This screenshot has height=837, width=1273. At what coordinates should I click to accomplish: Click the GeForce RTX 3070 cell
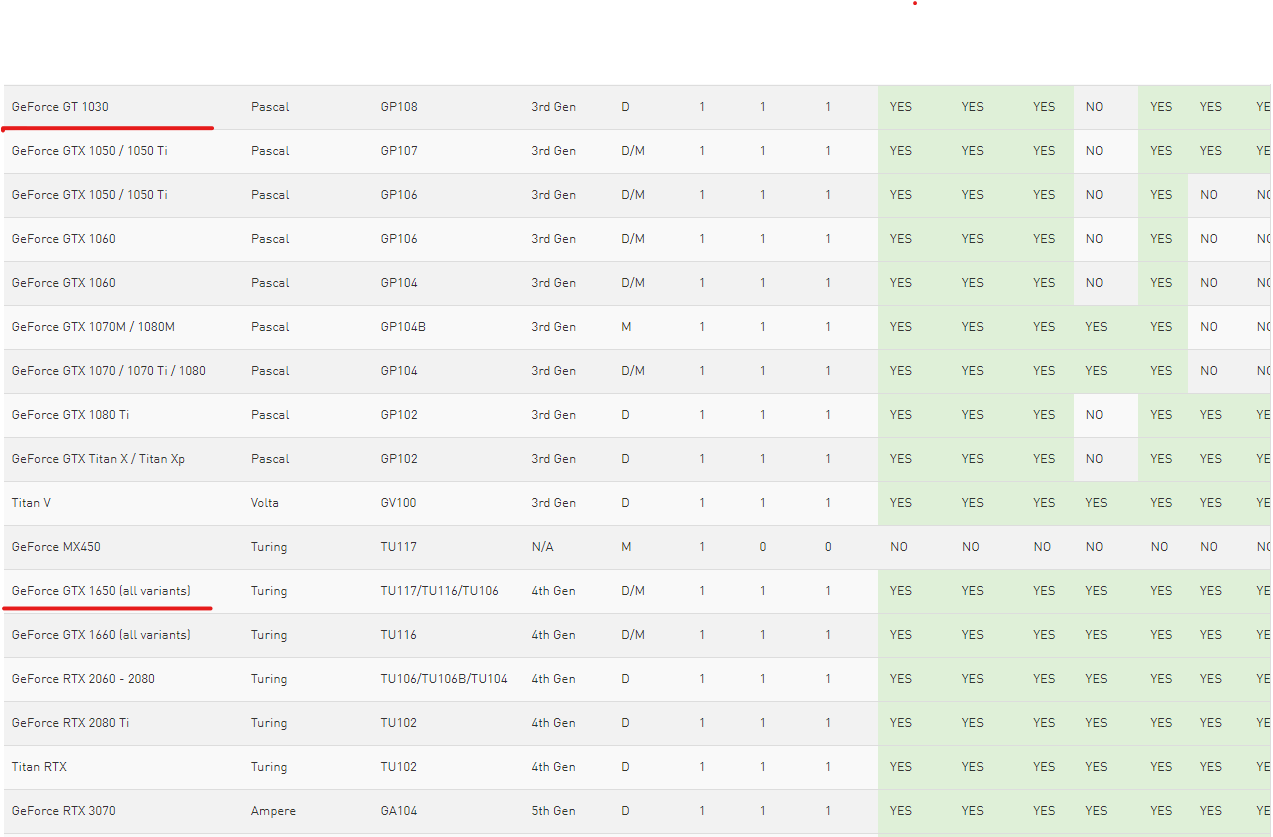coord(63,811)
